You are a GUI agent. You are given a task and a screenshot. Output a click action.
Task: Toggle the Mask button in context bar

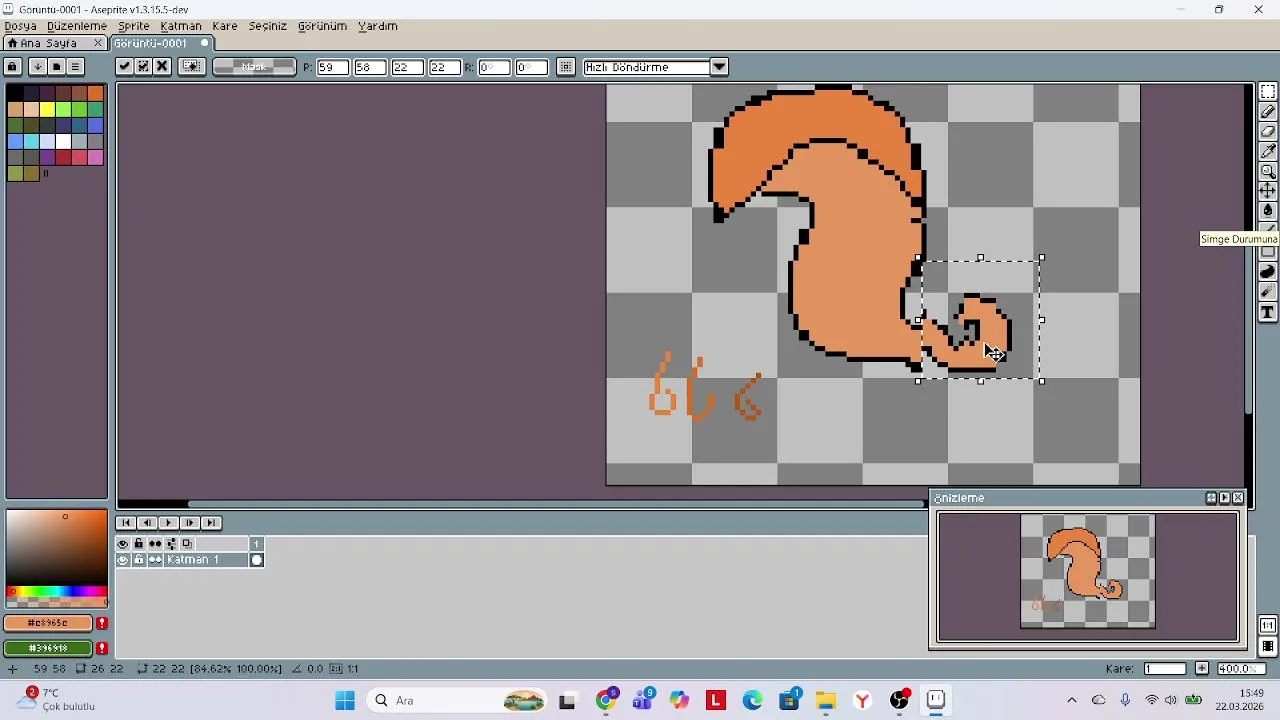pyautogui.click(x=255, y=67)
